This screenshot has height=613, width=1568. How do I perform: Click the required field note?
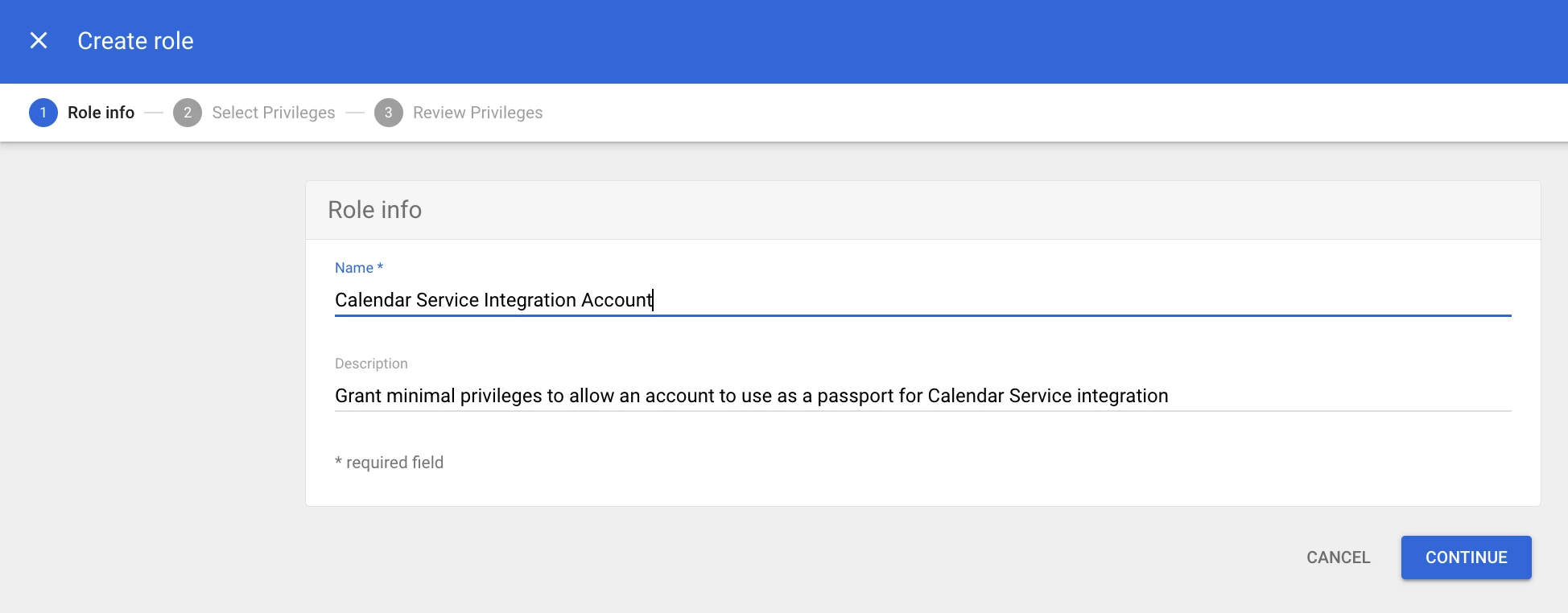389,463
